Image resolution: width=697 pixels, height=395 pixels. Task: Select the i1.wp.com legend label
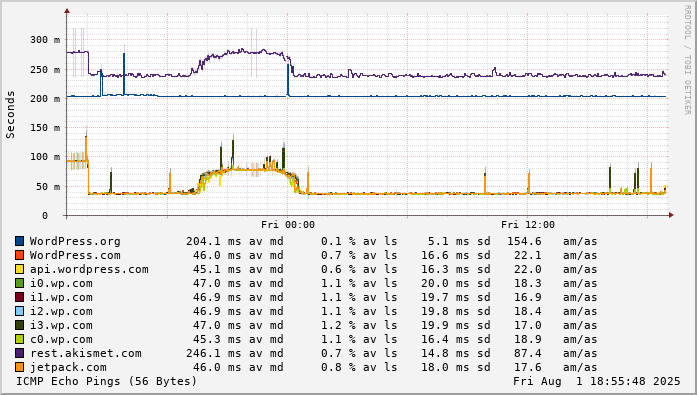(x=61, y=297)
